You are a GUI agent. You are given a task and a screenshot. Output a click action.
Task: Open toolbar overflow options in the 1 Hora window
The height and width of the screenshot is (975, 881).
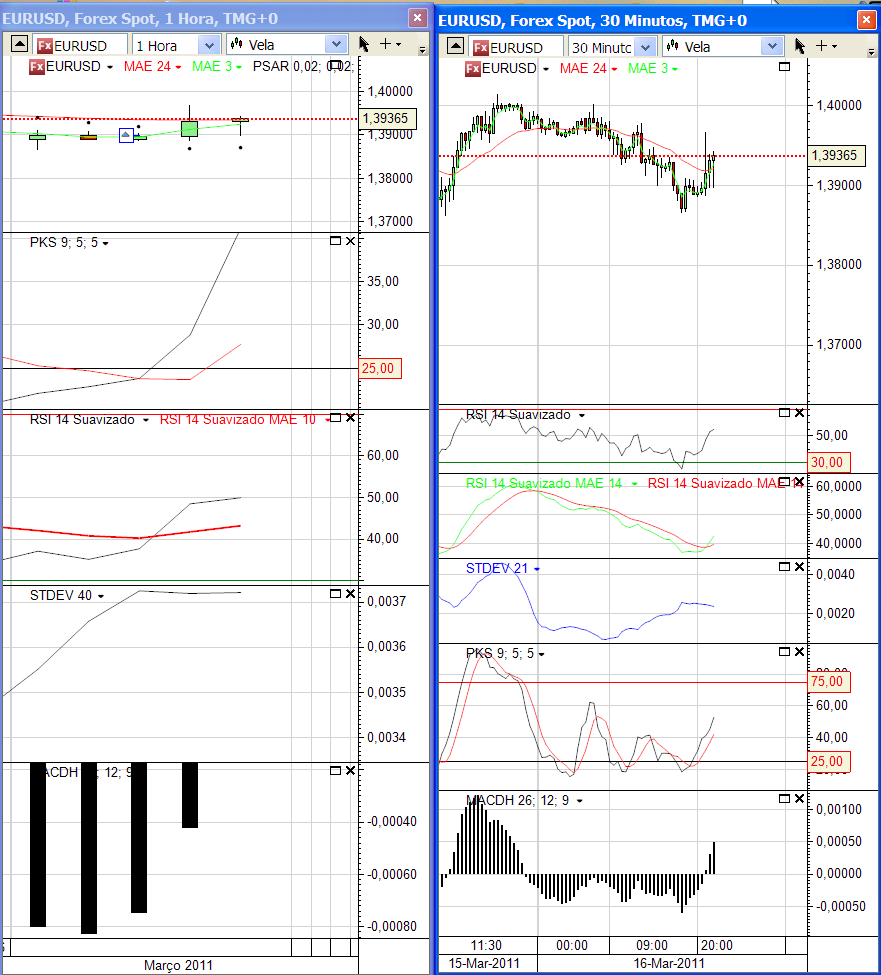tap(422, 50)
